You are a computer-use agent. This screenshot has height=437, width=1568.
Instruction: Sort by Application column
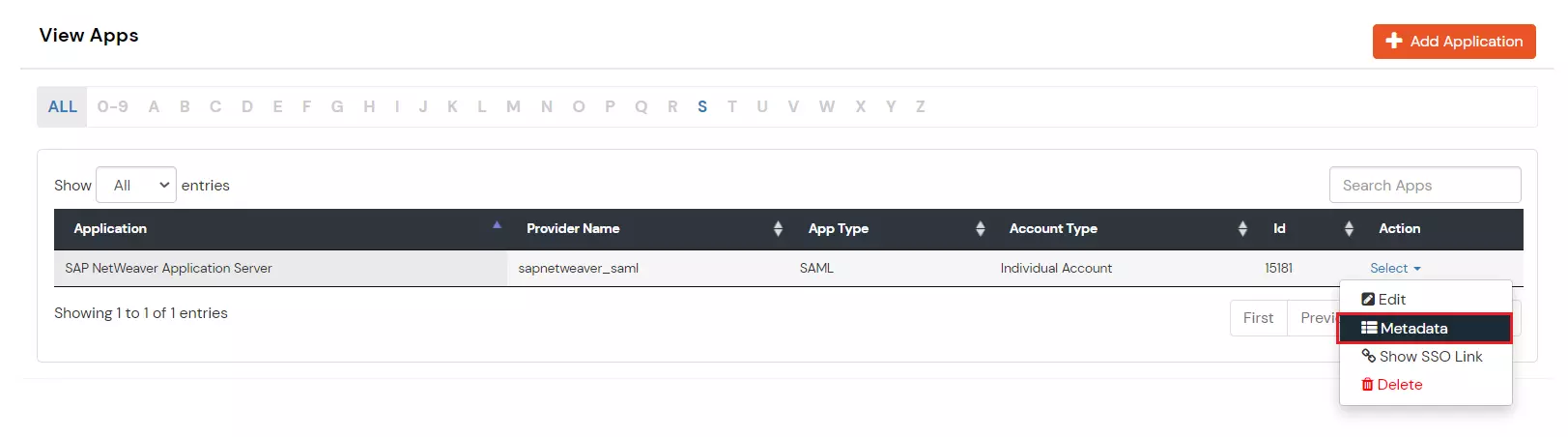pos(280,229)
